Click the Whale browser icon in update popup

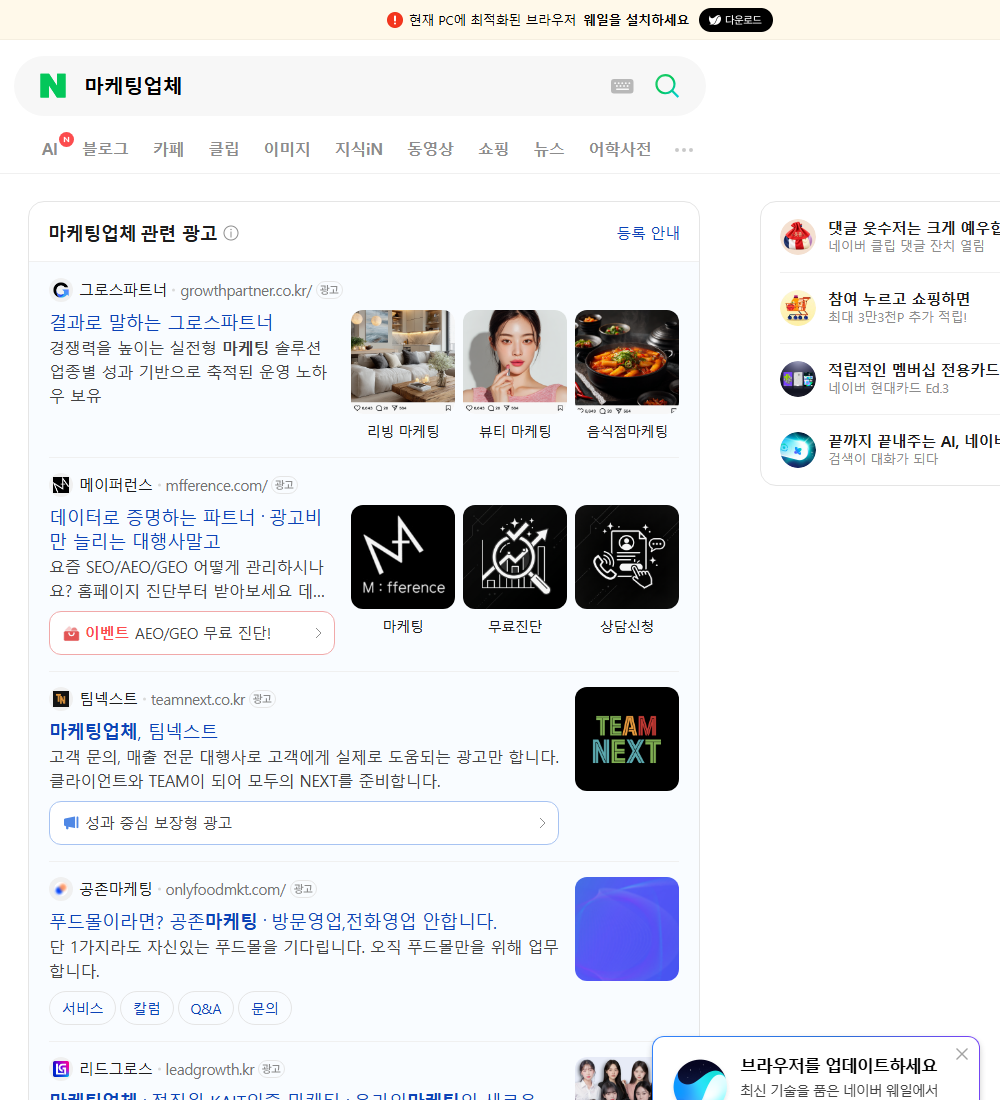pyautogui.click(x=700, y=1080)
